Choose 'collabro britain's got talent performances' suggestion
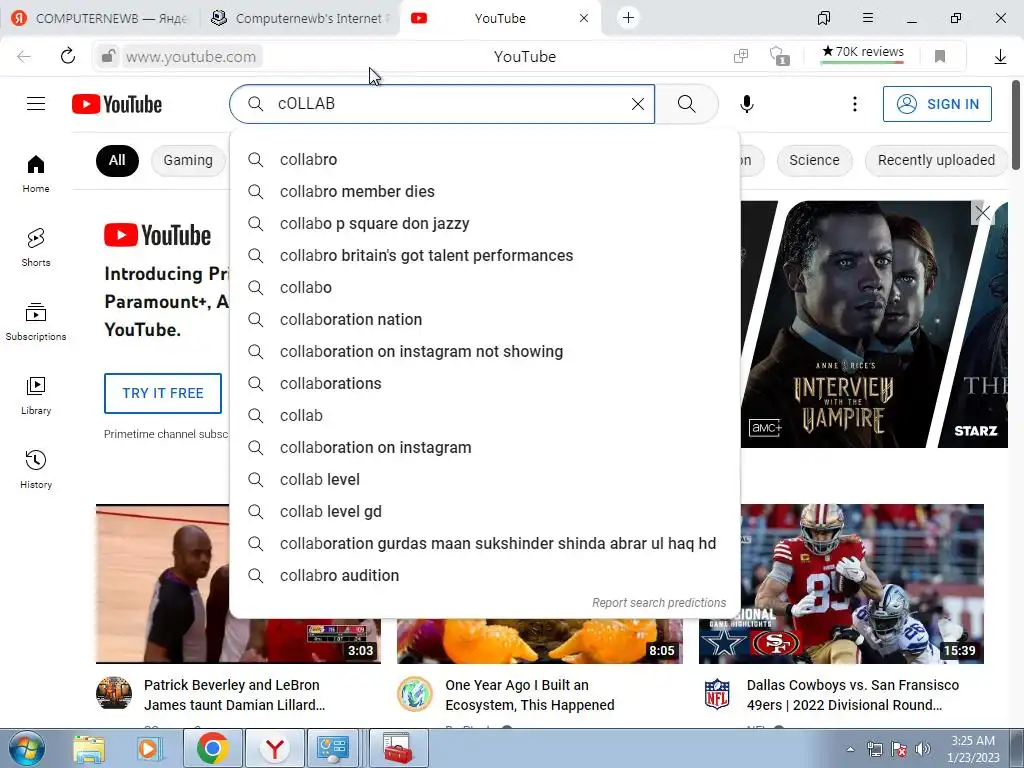The height and width of the screenshot is (768, 1024). coord(485,255)
